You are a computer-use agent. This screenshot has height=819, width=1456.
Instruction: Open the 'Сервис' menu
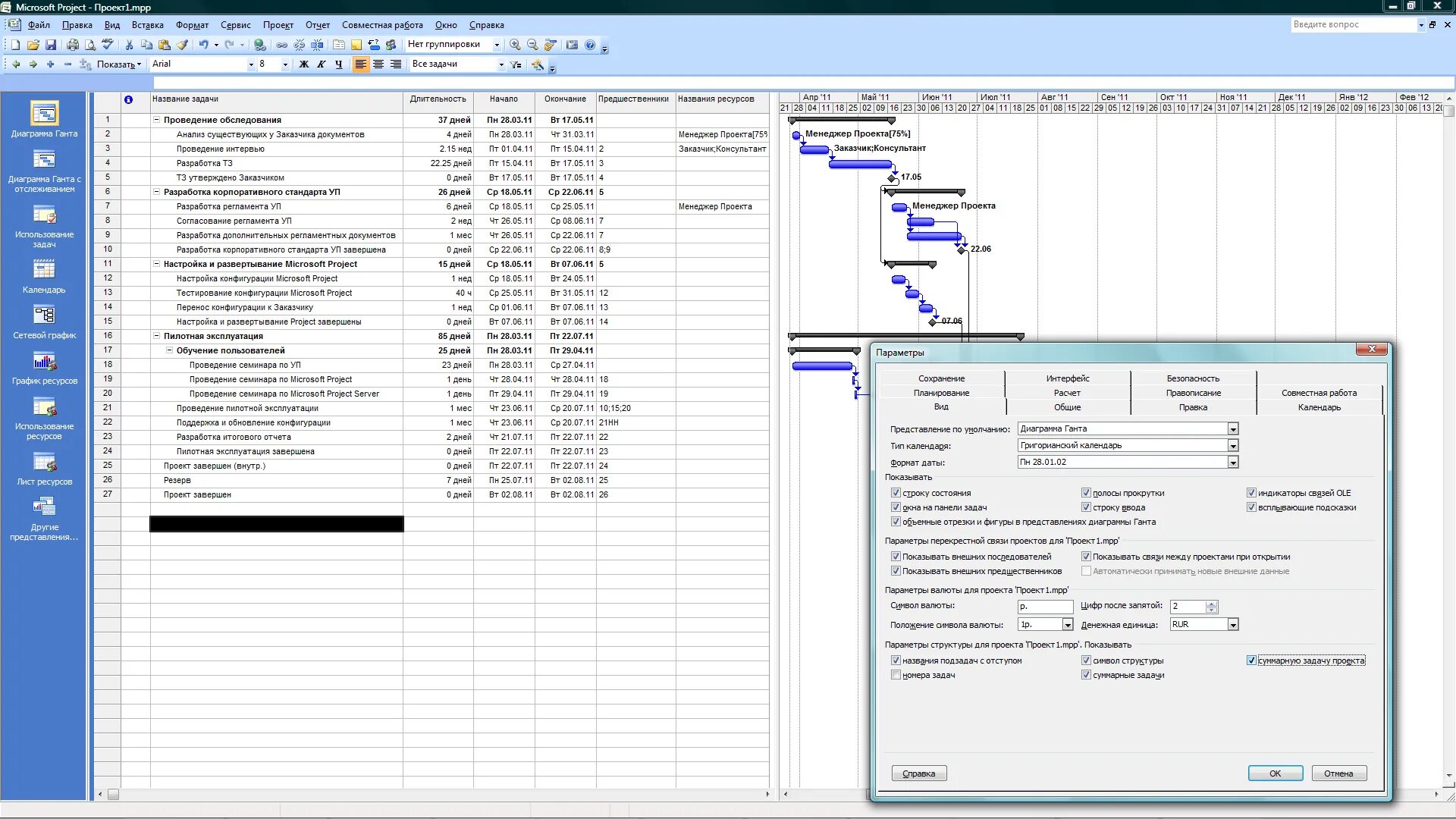click(x=235, y=25)
